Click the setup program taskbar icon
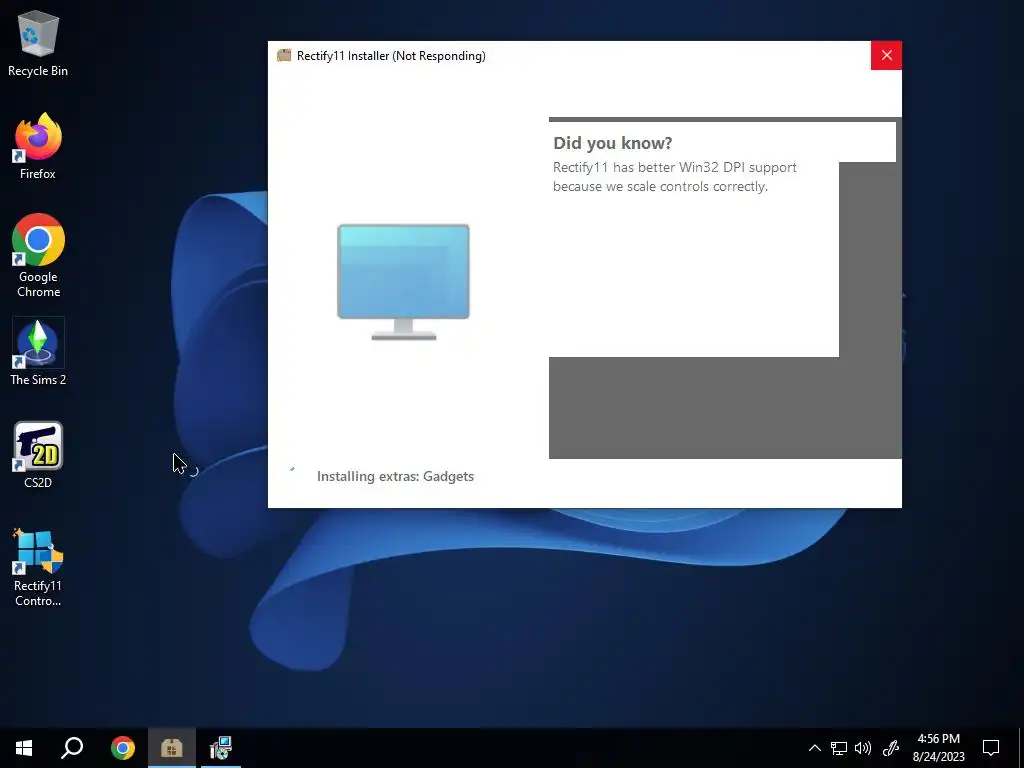The width and height of the screenshot is (1024, 768). click(x=221, y=748)
